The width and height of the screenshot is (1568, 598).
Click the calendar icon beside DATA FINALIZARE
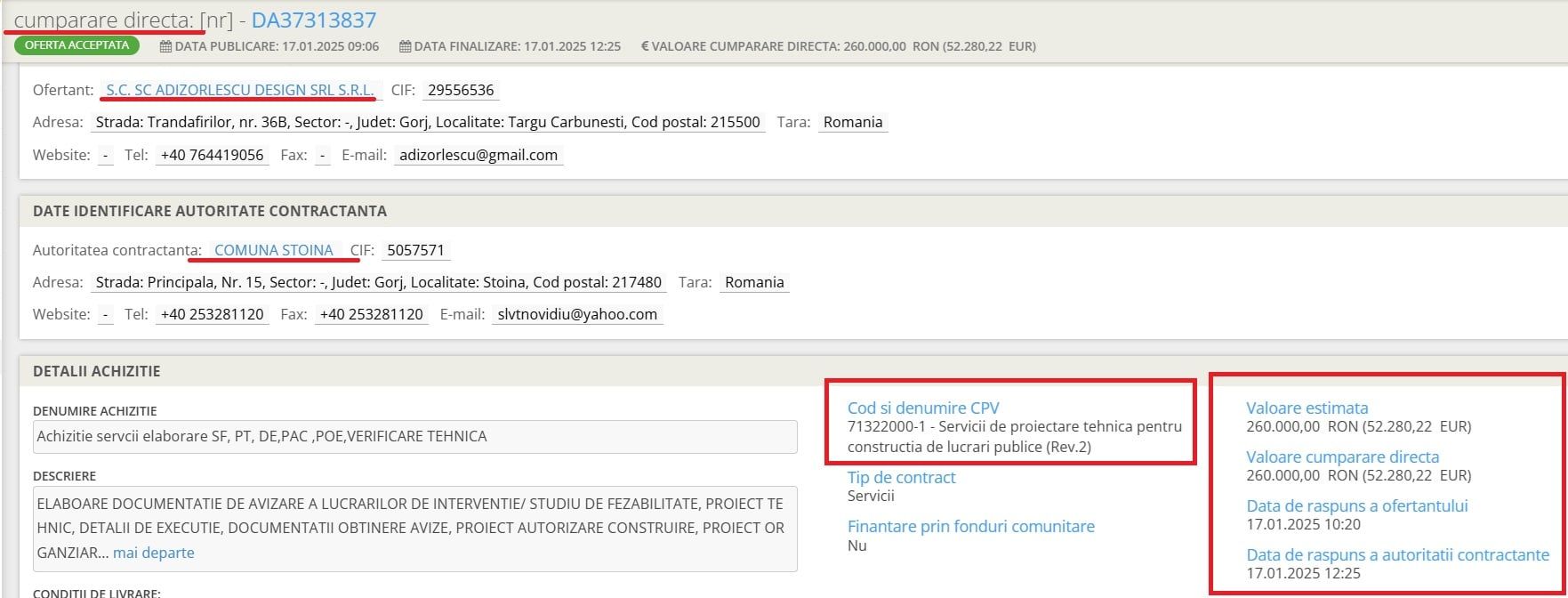tap(406, 46)
